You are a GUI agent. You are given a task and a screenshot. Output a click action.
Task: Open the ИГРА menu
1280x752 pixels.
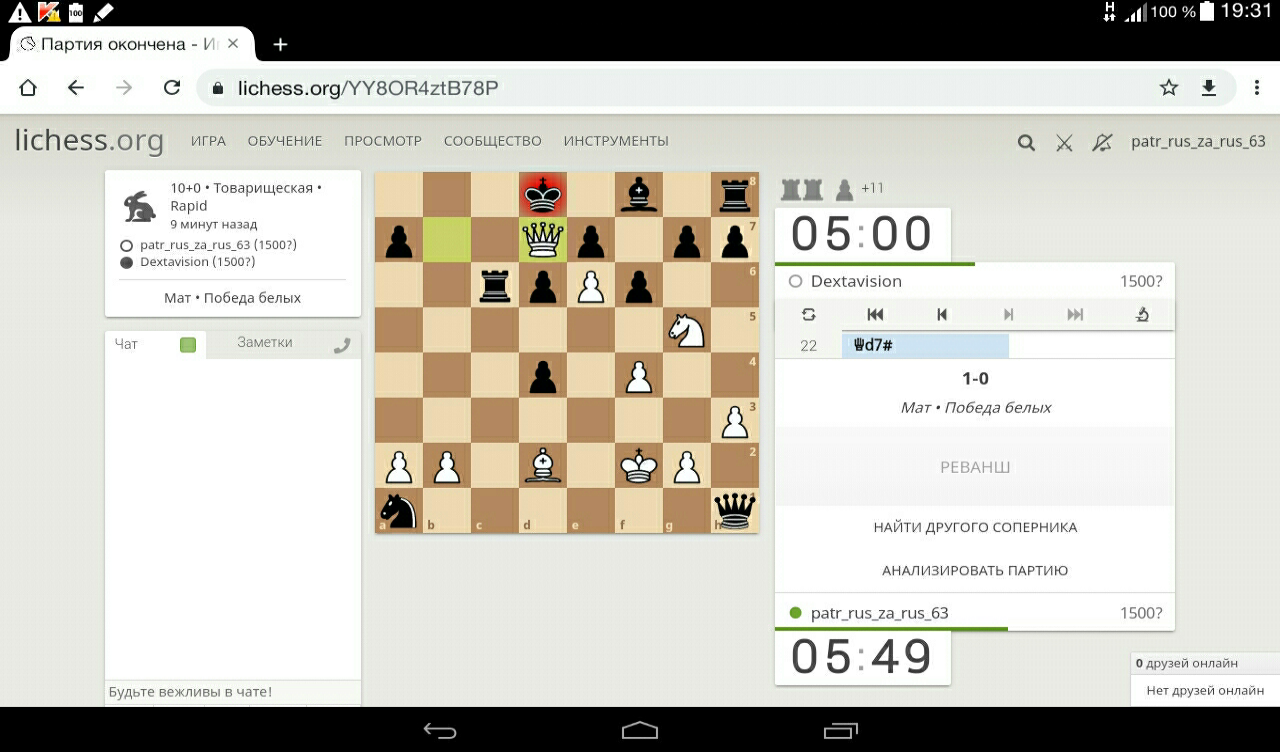coord(209,141)
